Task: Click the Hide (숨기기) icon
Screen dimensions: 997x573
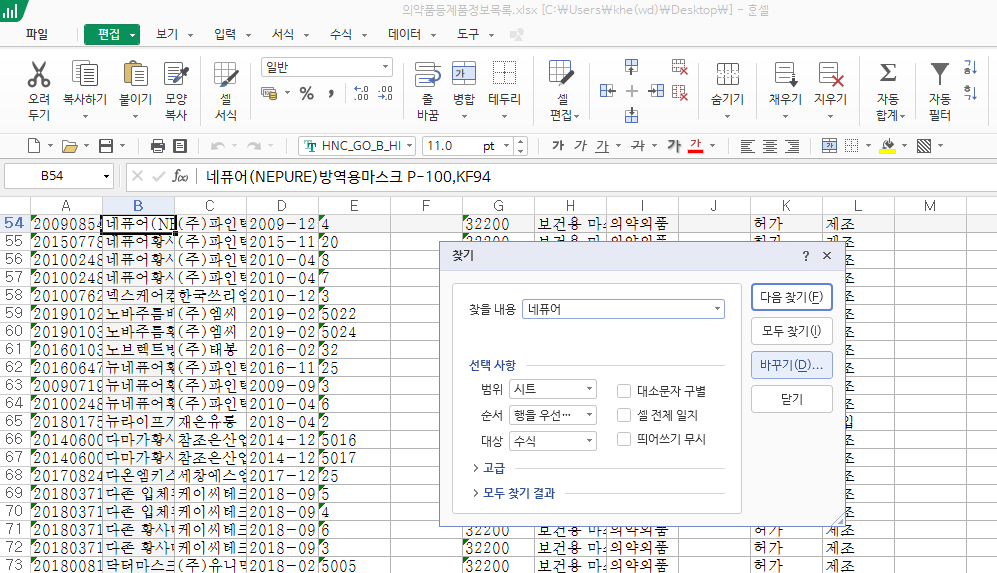Action: (727, 74)
